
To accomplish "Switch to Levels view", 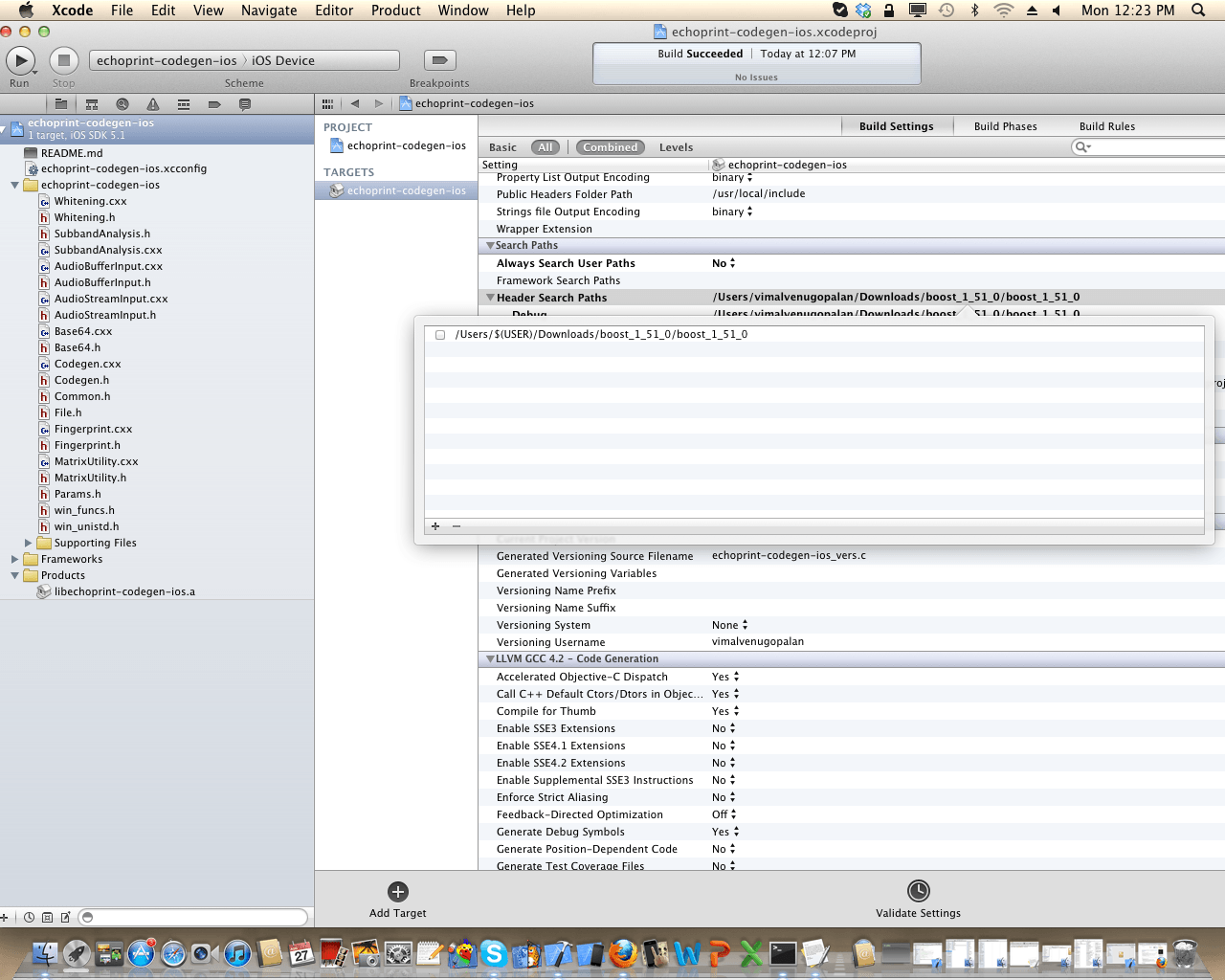I will (x=676, y=147).
